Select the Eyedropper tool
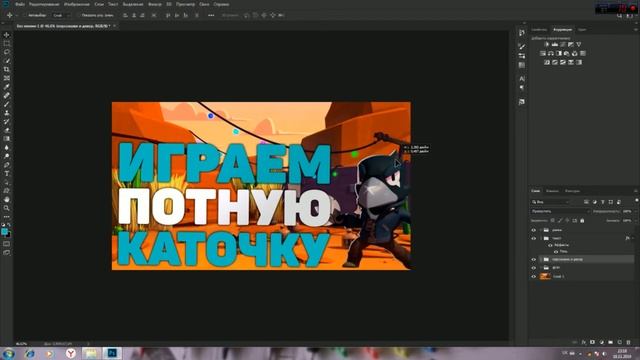The height and width of the screenshot is (360, 640). pos(7,87)
